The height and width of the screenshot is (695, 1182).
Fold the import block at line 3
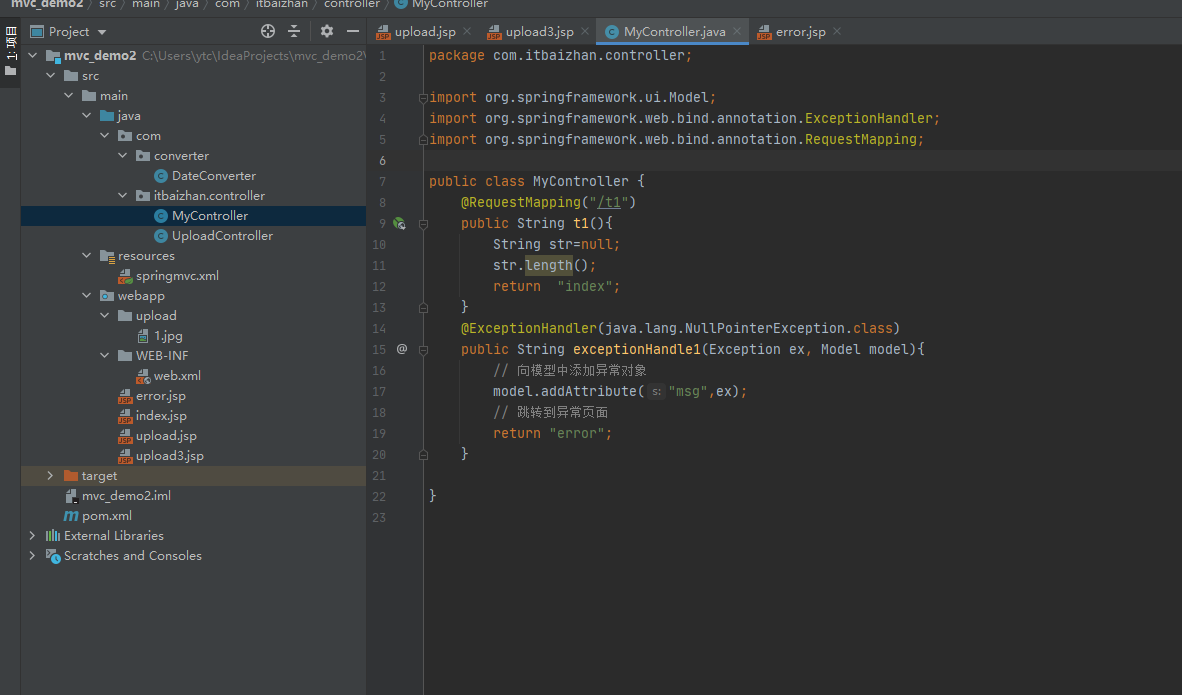(x=423, y=97)
